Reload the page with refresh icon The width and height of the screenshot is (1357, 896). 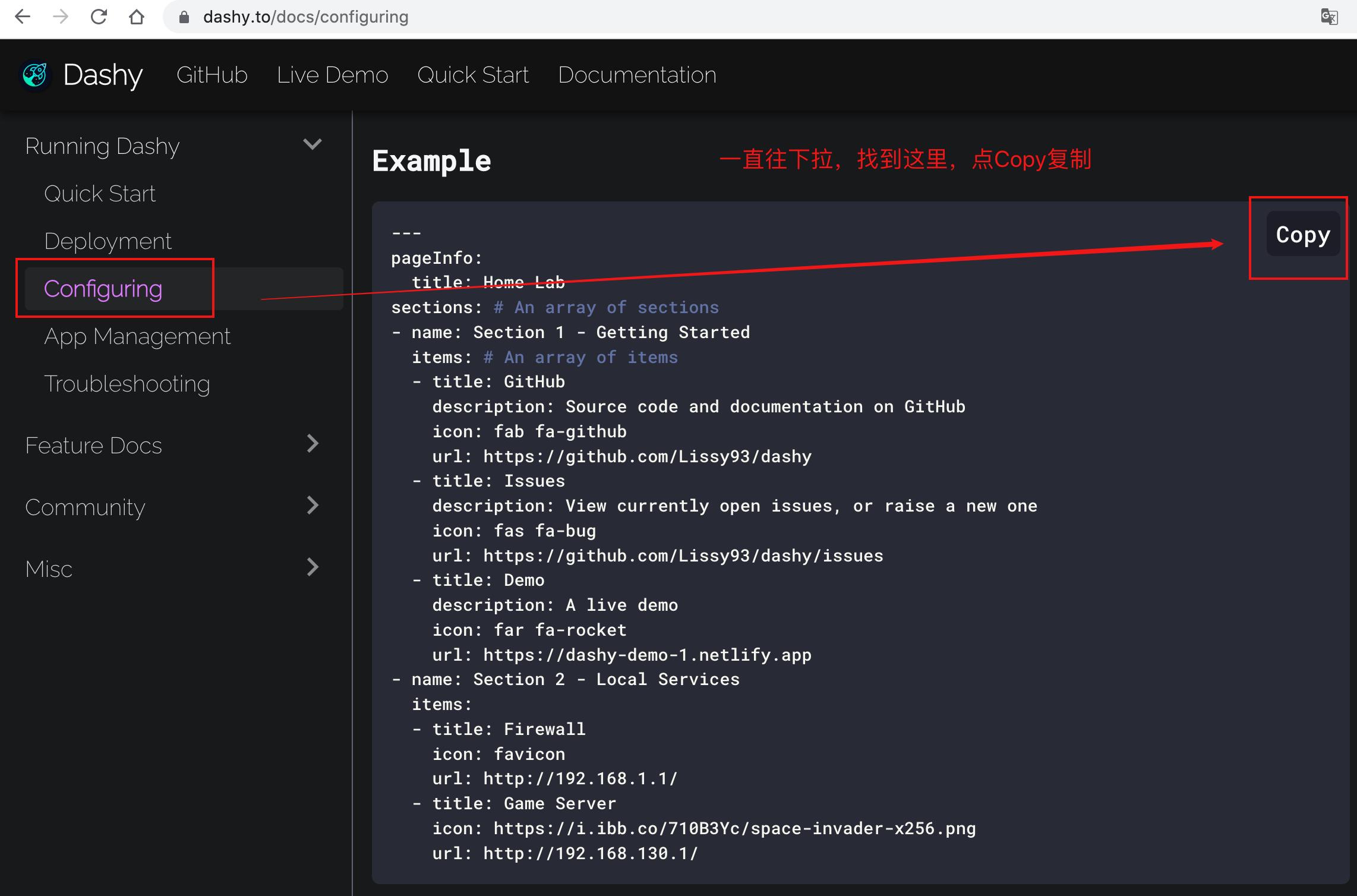tap(99, 17)
